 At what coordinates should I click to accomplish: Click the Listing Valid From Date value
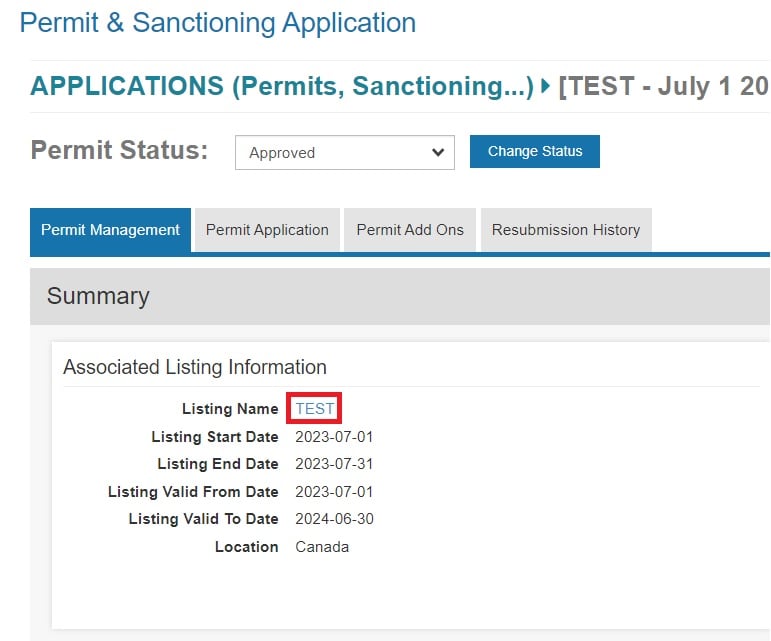[x=334, y=492]
